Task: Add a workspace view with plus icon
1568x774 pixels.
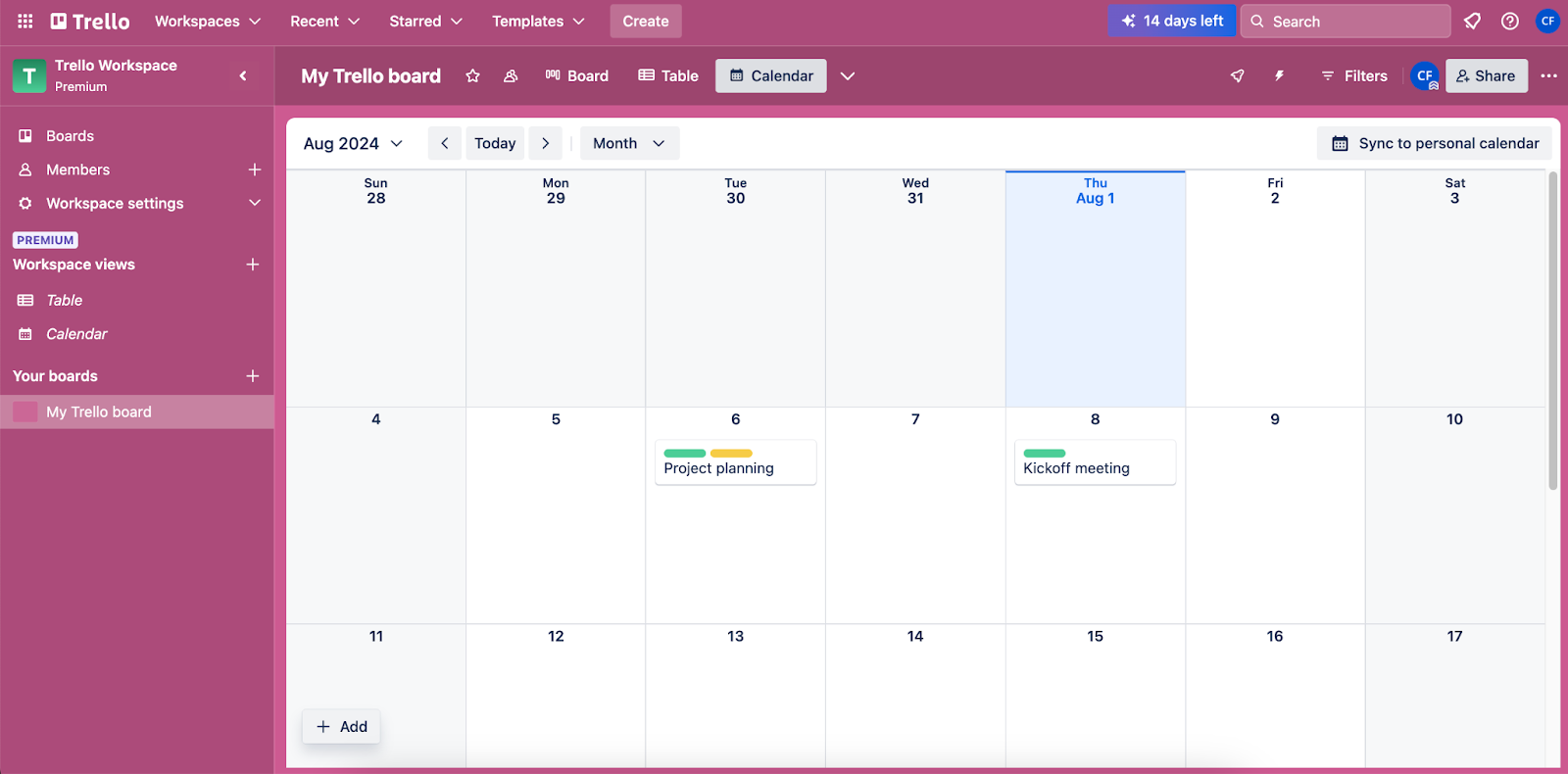Action: [x=253, y=265]
